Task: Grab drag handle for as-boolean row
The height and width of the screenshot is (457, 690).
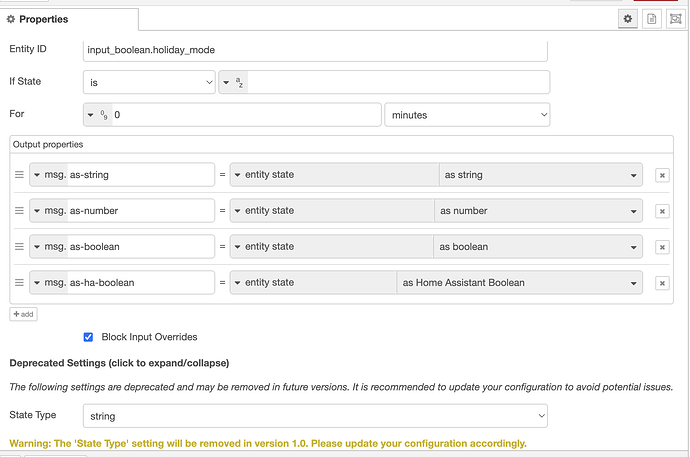Action: tap(19, 247)
